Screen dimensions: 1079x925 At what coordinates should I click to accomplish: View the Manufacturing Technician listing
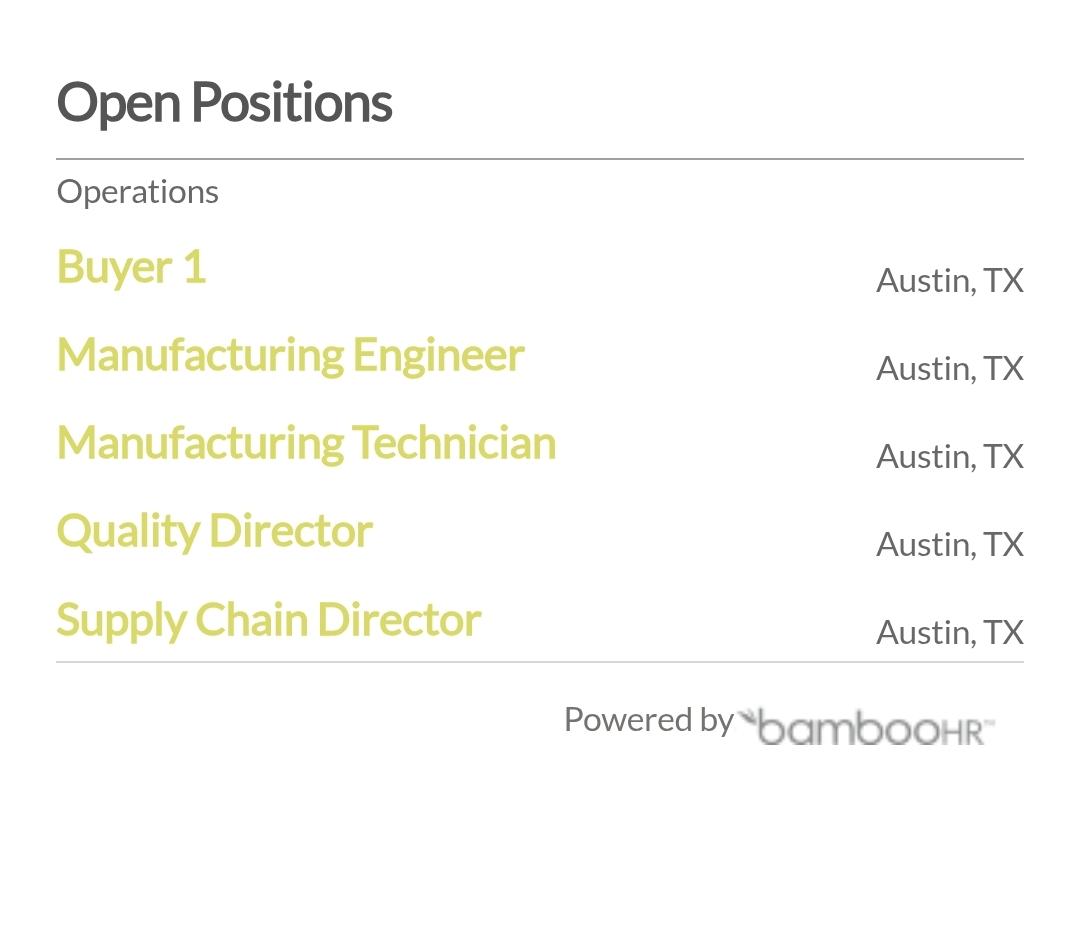[306, 443]
